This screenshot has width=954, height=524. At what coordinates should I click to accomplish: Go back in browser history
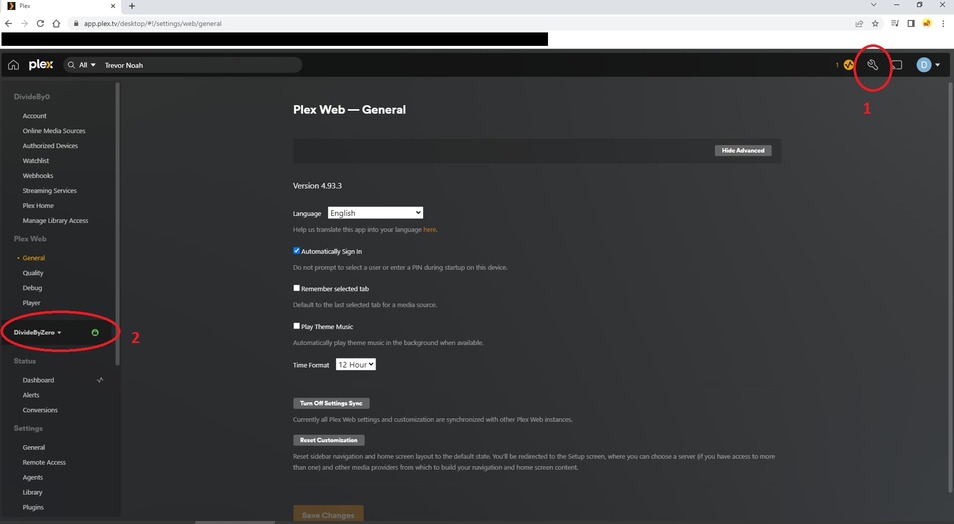9,24
